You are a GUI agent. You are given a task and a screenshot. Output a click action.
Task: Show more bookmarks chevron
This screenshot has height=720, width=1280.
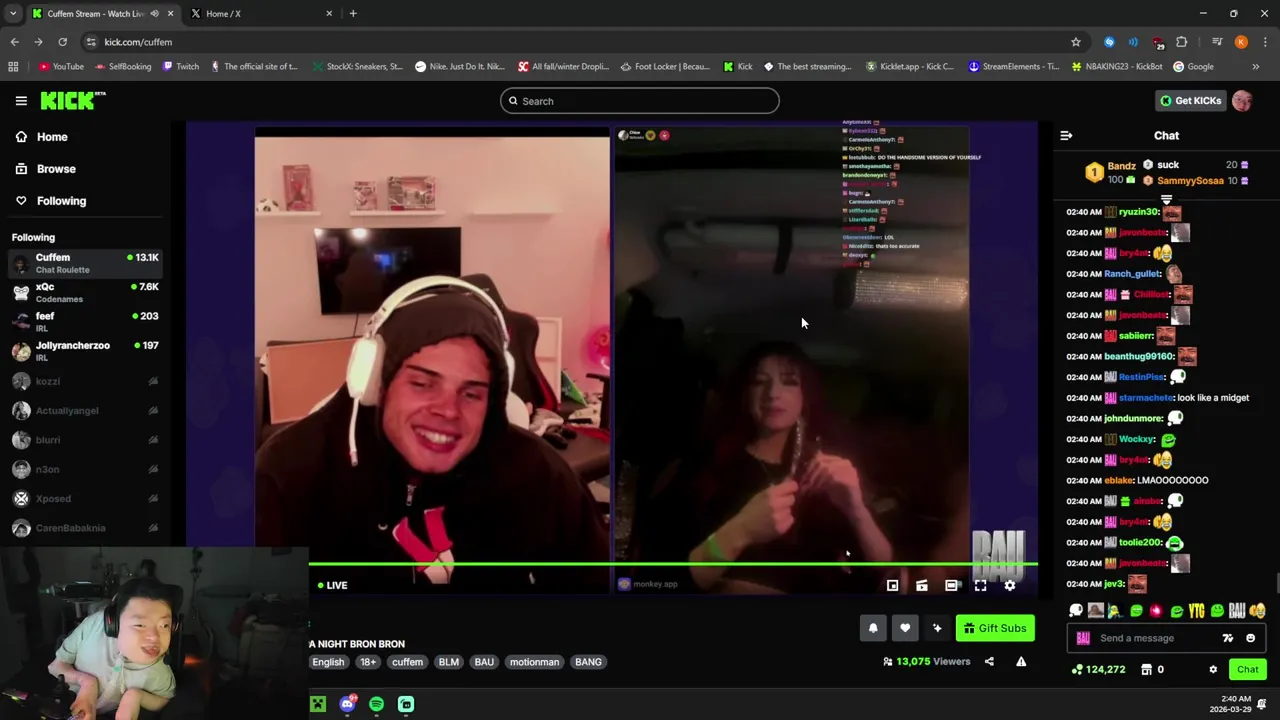(x=1256, y=67)
